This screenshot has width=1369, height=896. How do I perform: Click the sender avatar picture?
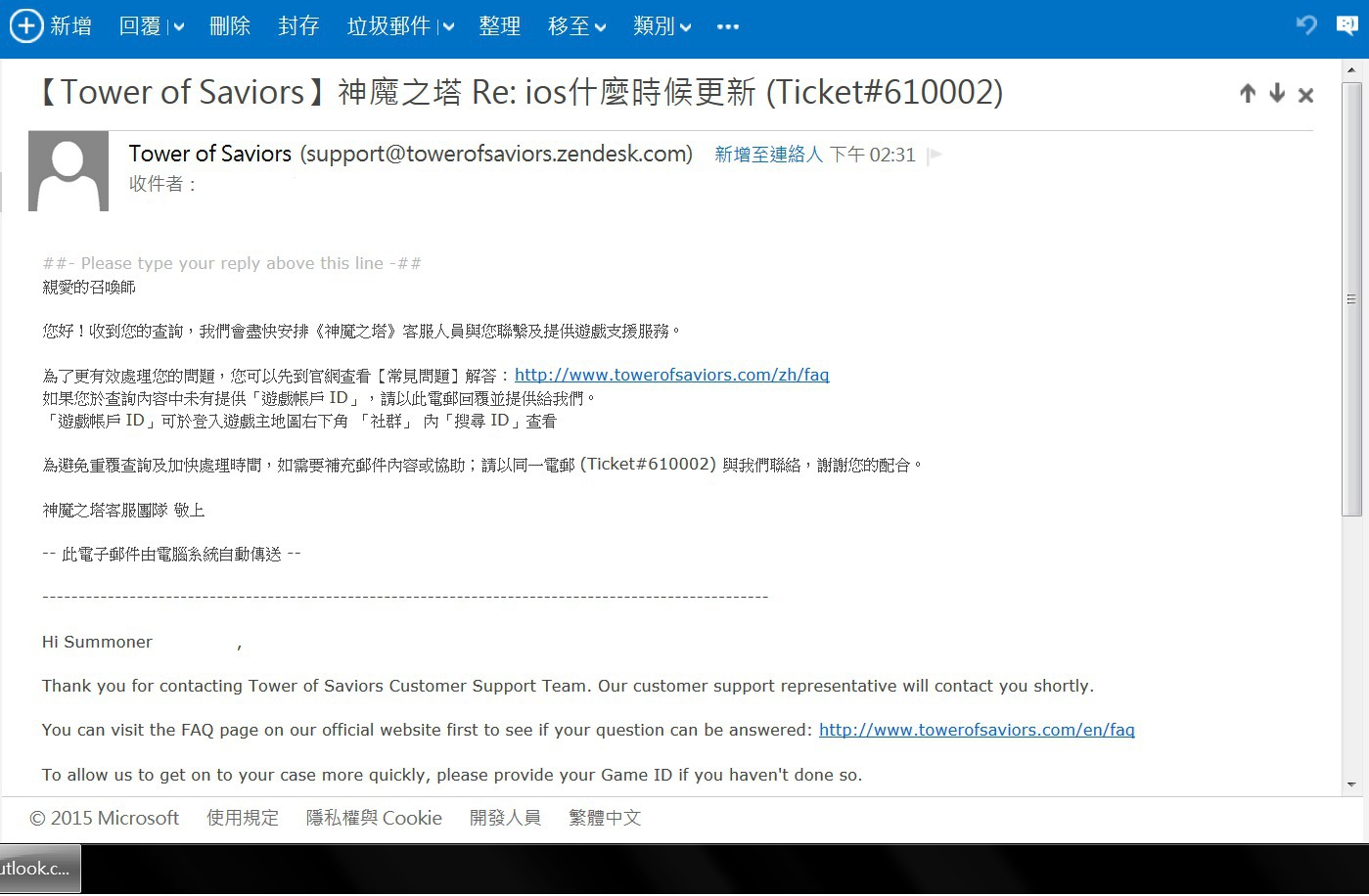(68, 171)
